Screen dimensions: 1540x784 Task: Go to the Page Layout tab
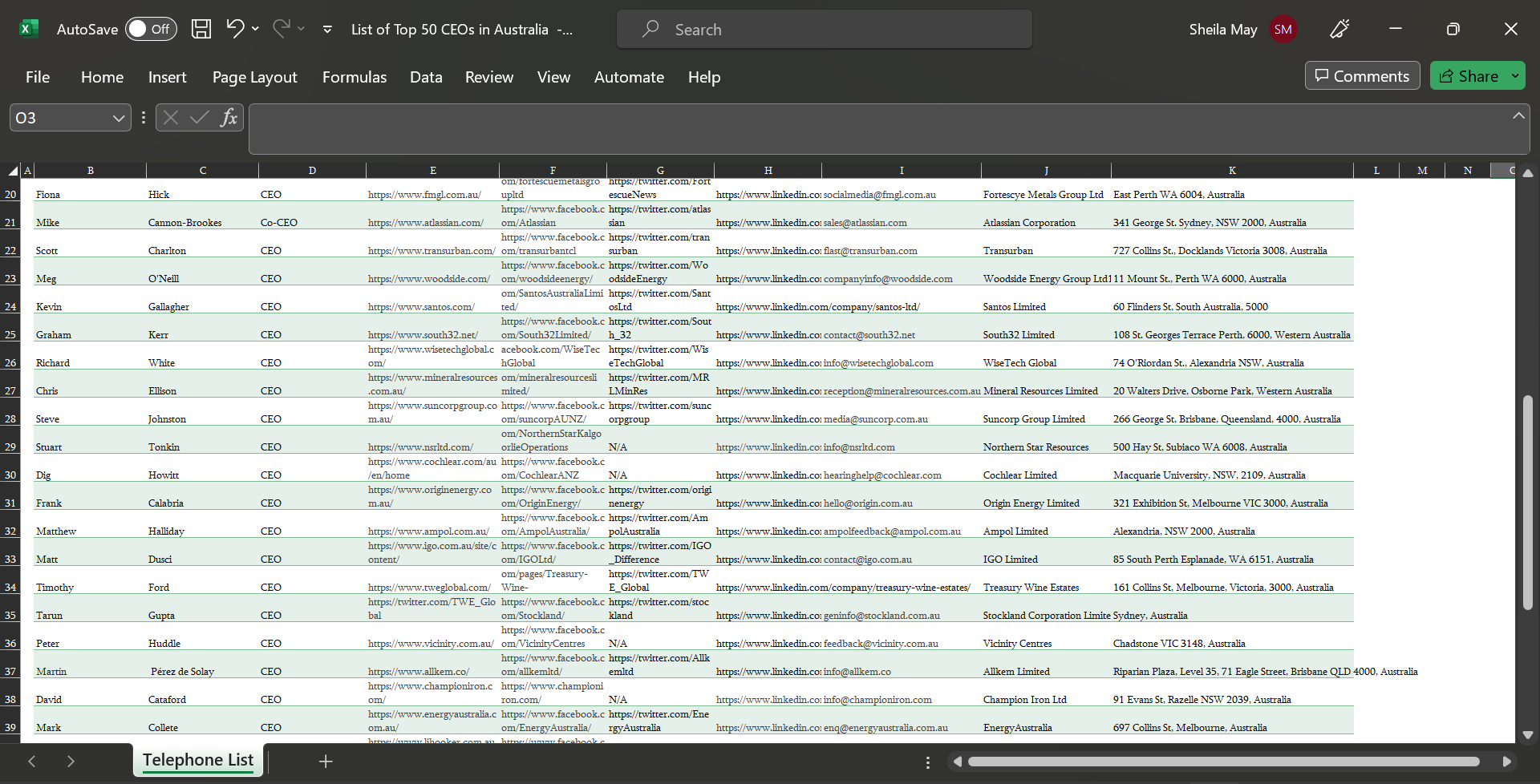pyautogui.click(x=254, y=77)
